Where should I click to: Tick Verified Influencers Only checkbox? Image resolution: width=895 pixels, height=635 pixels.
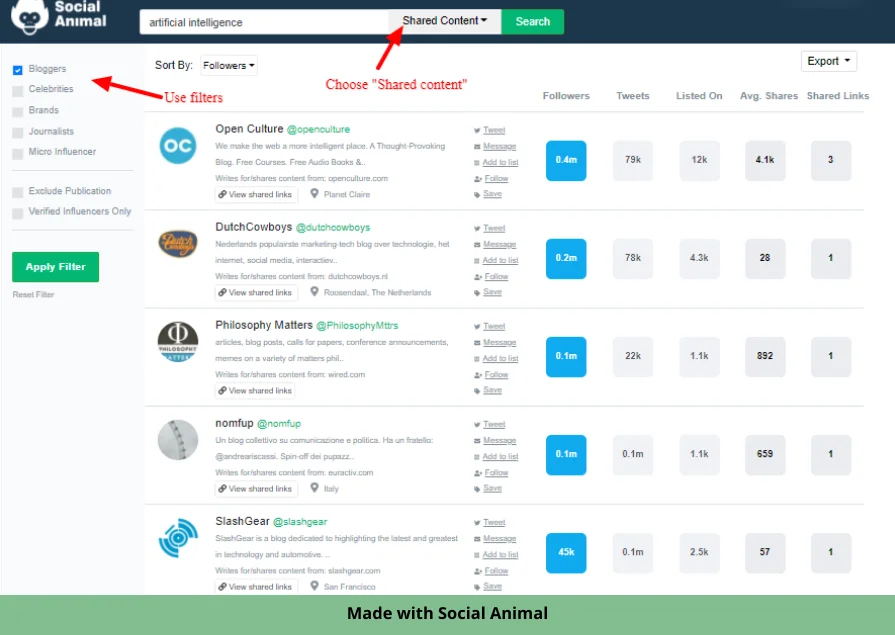18,213
